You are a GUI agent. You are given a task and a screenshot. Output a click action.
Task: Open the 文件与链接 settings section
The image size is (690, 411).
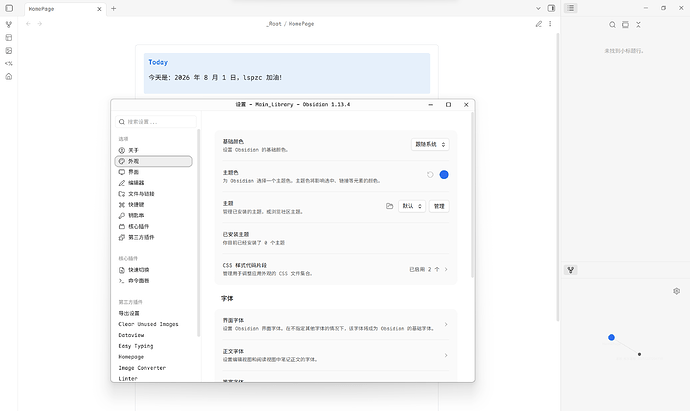(x=154, y=194)
